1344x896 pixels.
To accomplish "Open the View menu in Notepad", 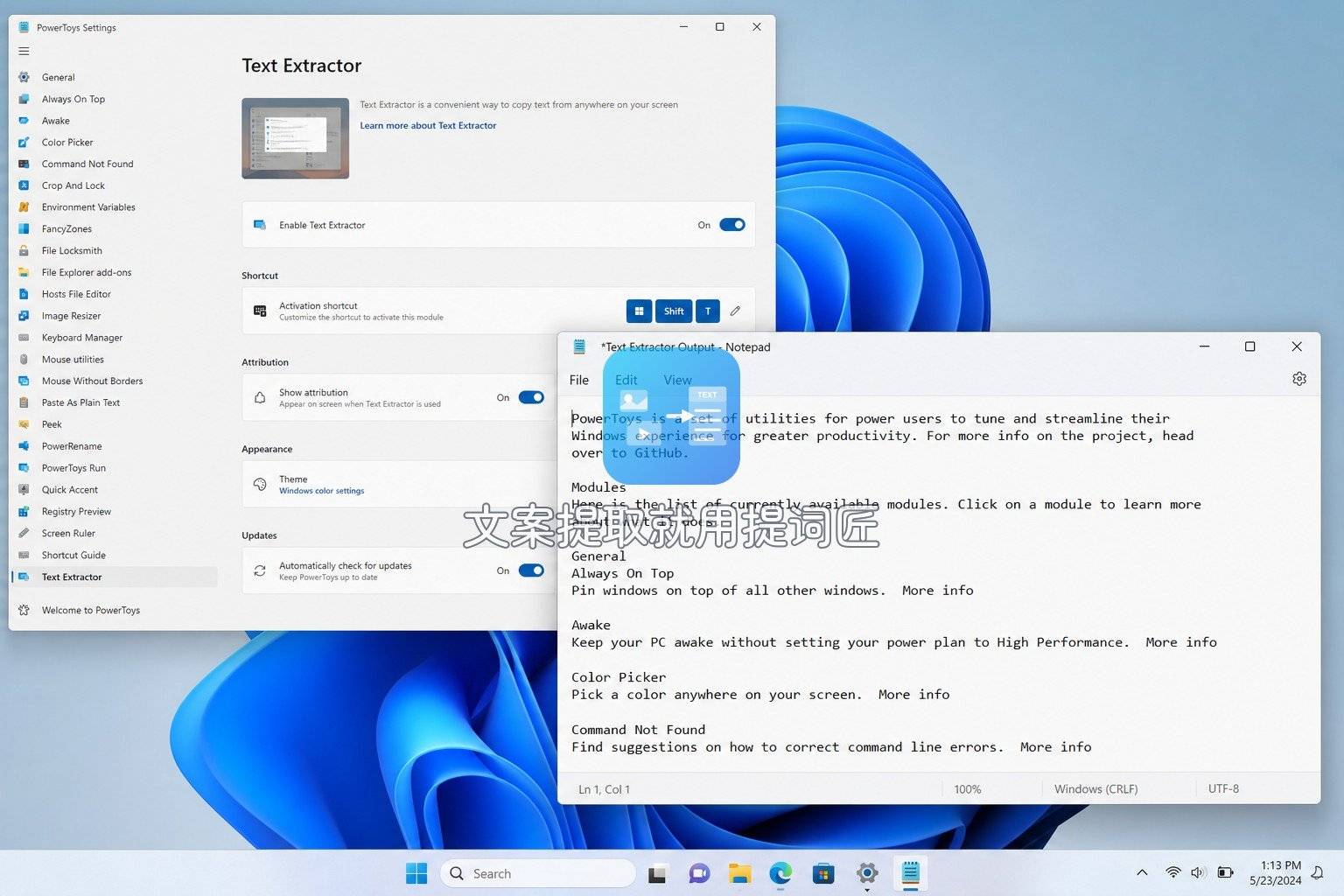I will (x=677, y=380).
